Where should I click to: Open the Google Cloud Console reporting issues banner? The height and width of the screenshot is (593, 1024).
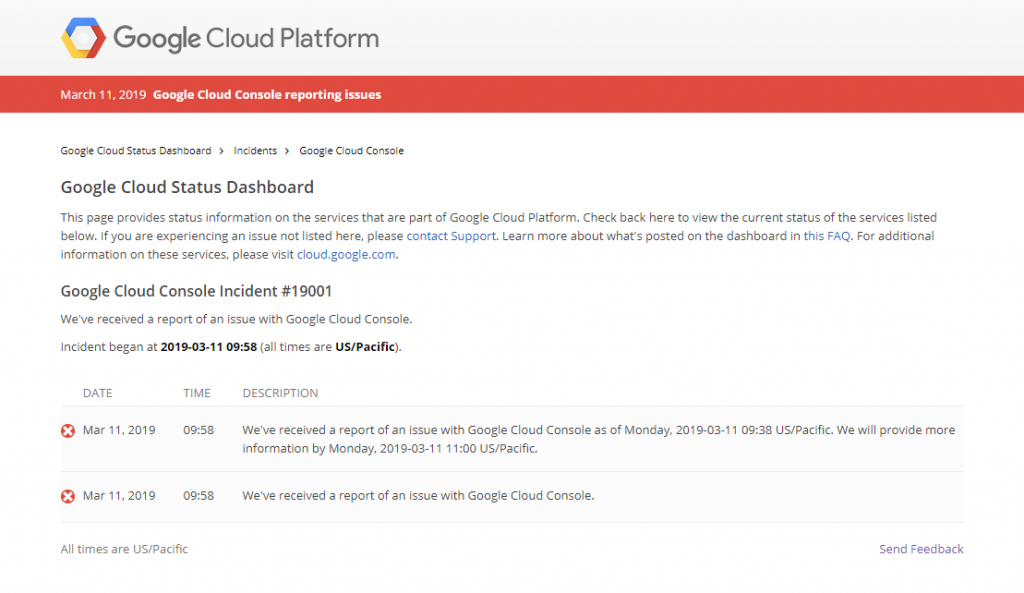(x=266, y=94)
